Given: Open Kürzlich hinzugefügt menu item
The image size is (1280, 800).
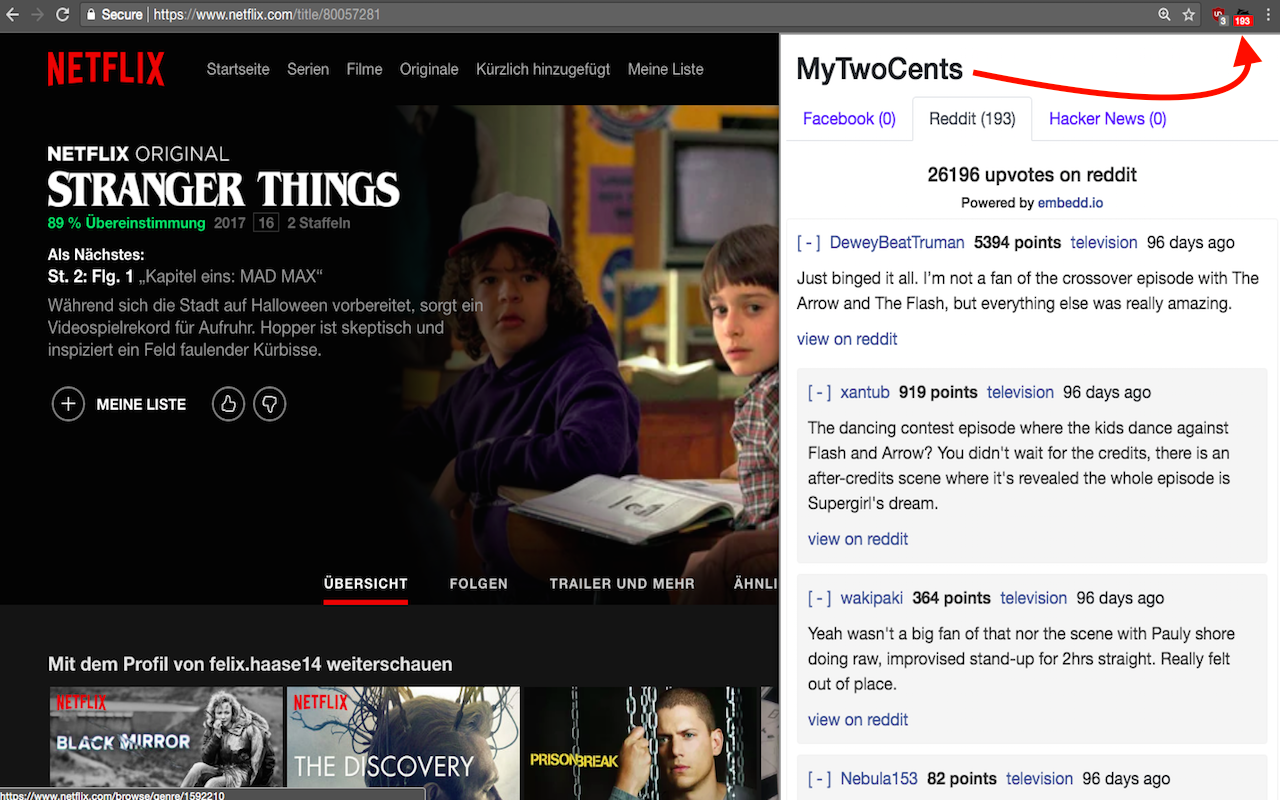Looking at the screenshot, I should [x=543, y=69].
